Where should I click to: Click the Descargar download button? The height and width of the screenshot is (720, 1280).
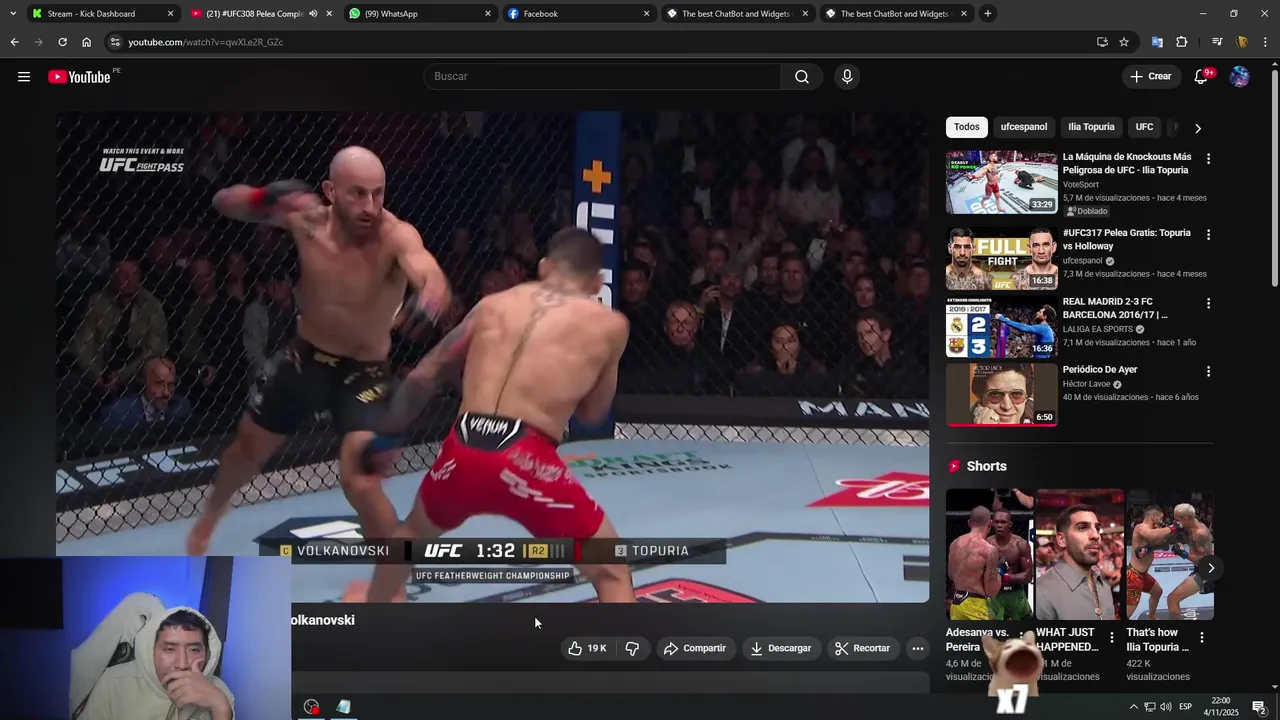point(781,648)
